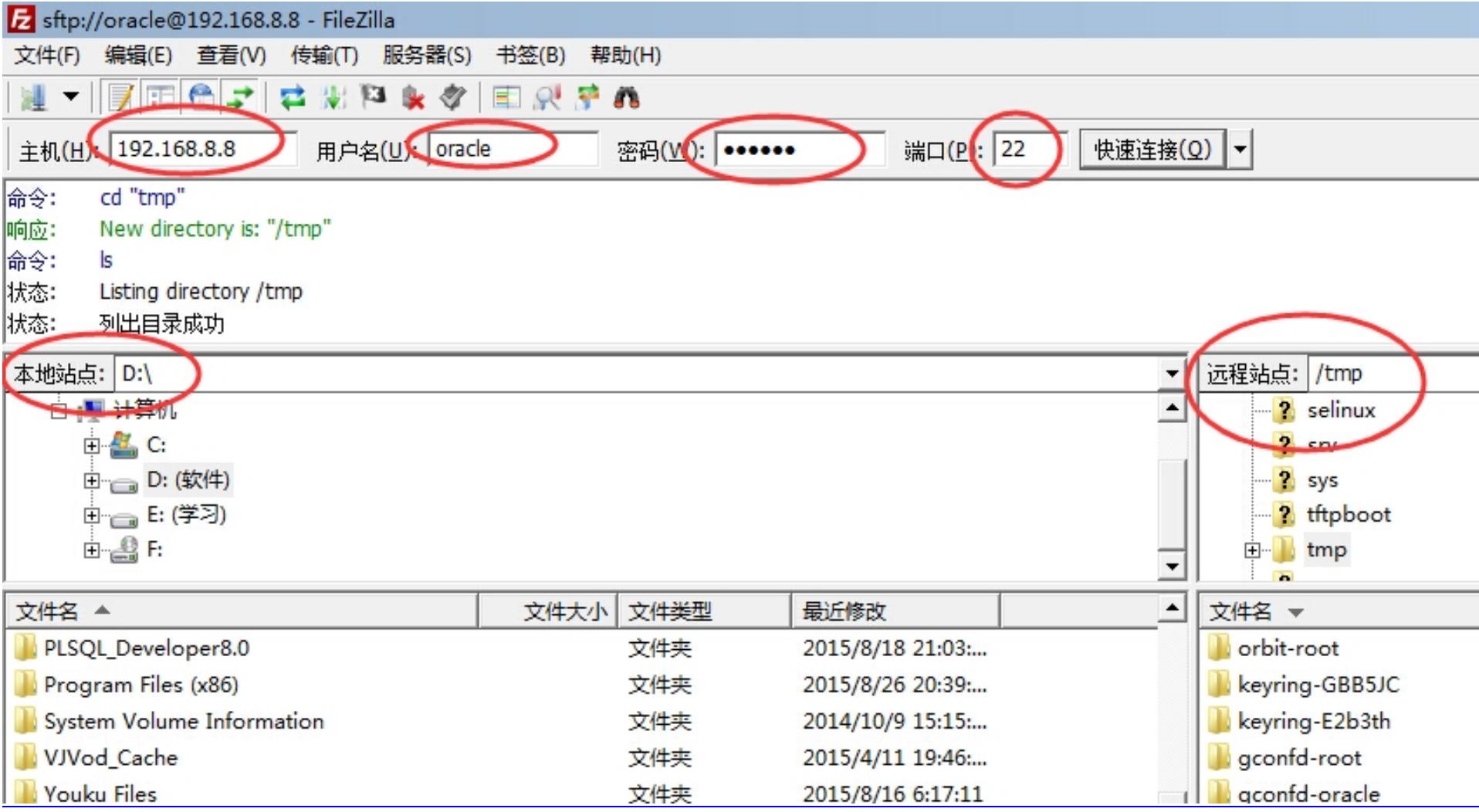Toggle synchronized browsing icon
The width and height of the screenshot is (1479, 812).
coord(587,97)
